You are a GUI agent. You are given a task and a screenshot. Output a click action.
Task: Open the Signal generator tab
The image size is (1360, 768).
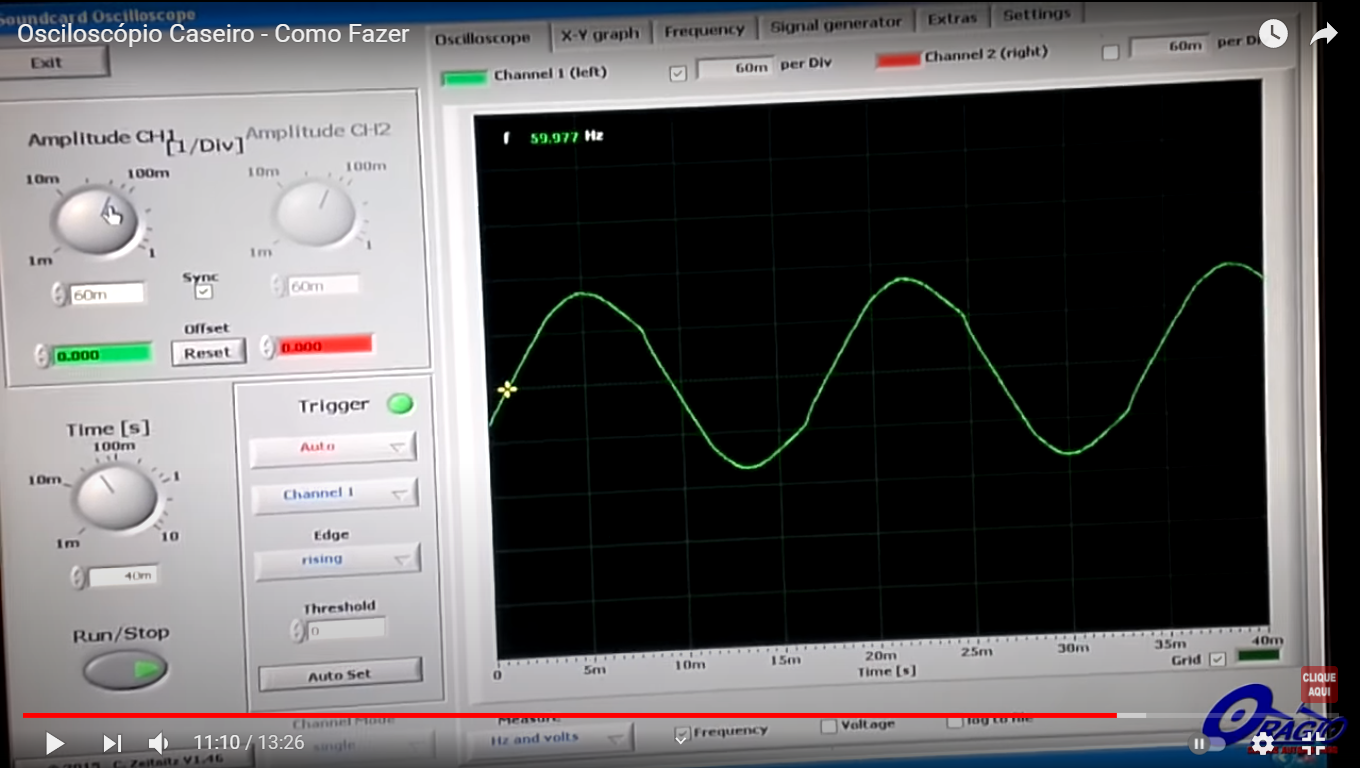pos(836,24)
